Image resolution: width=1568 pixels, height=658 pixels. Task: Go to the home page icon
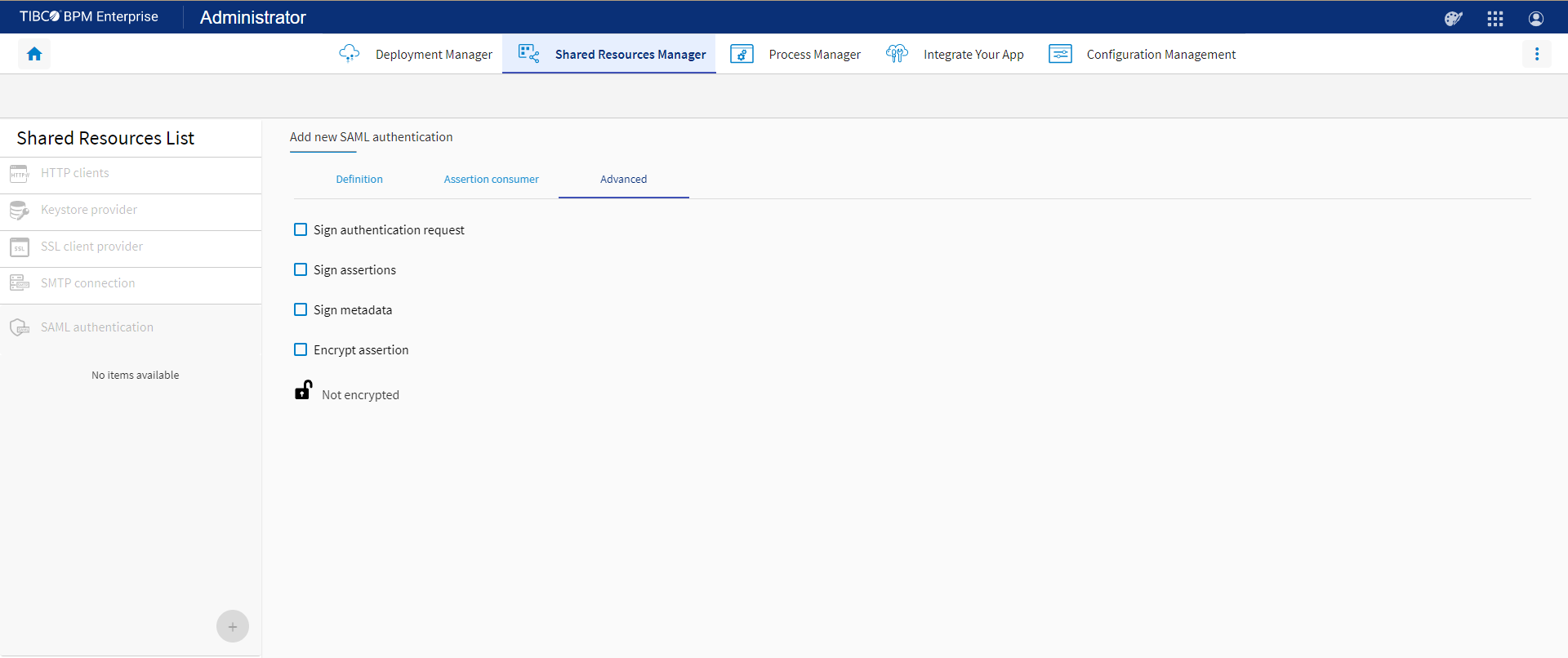[x=34, y=54]
